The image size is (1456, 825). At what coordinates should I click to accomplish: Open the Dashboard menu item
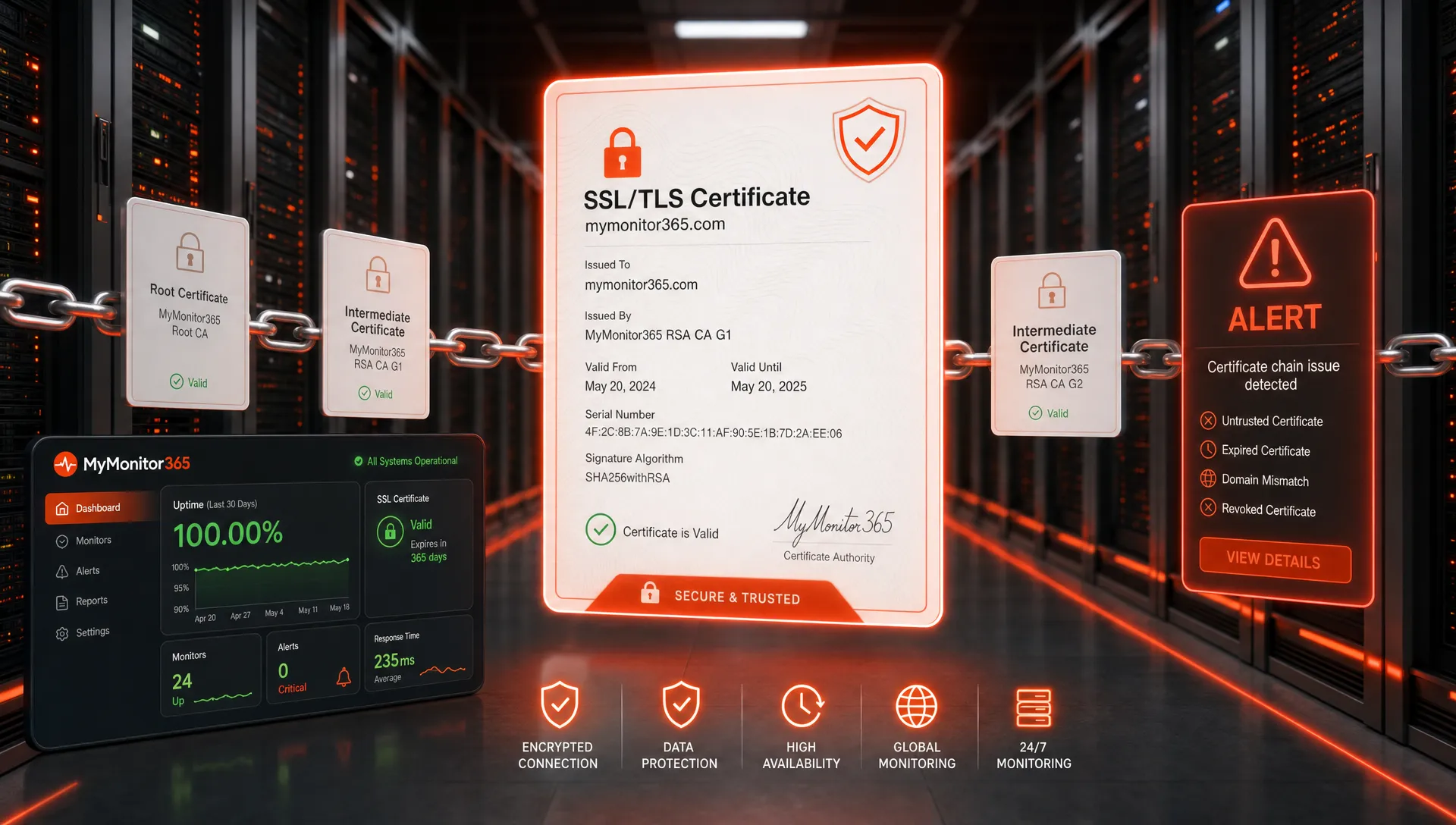101,508
